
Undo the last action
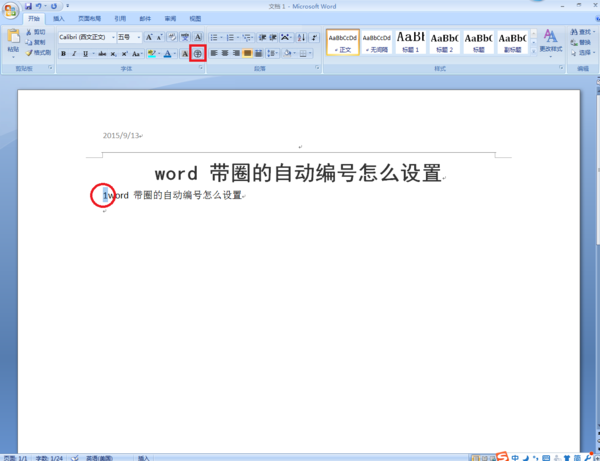[38, 6]
